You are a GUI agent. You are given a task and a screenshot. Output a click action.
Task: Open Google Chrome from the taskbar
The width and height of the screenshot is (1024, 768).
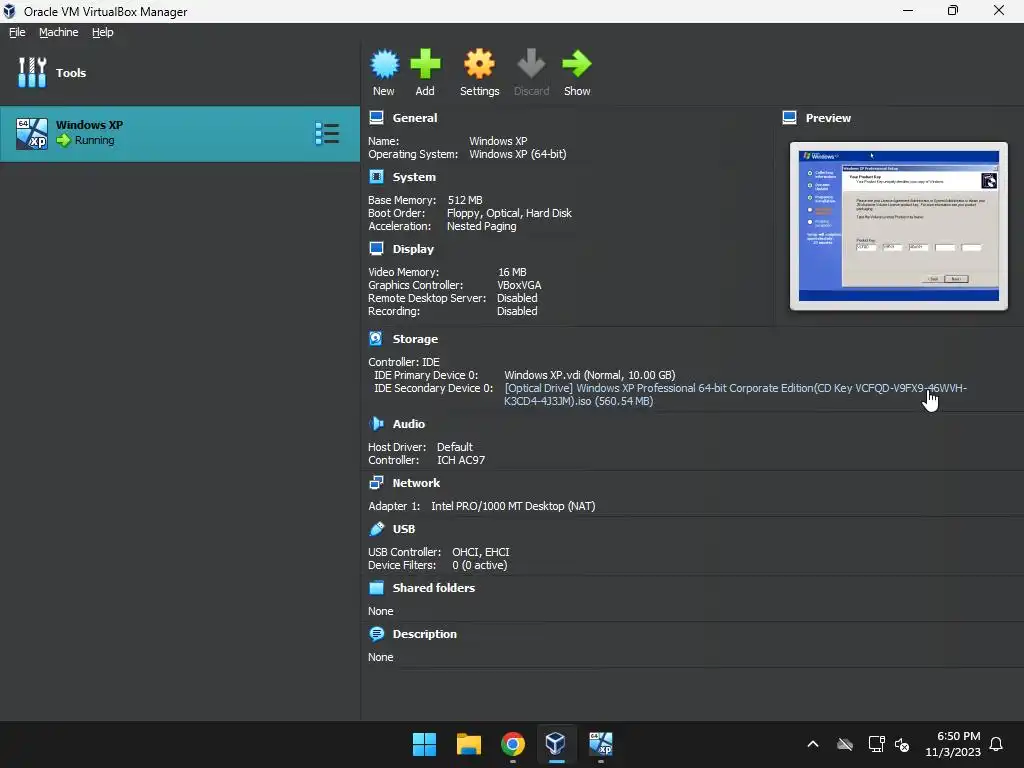(x=513, y=744)
